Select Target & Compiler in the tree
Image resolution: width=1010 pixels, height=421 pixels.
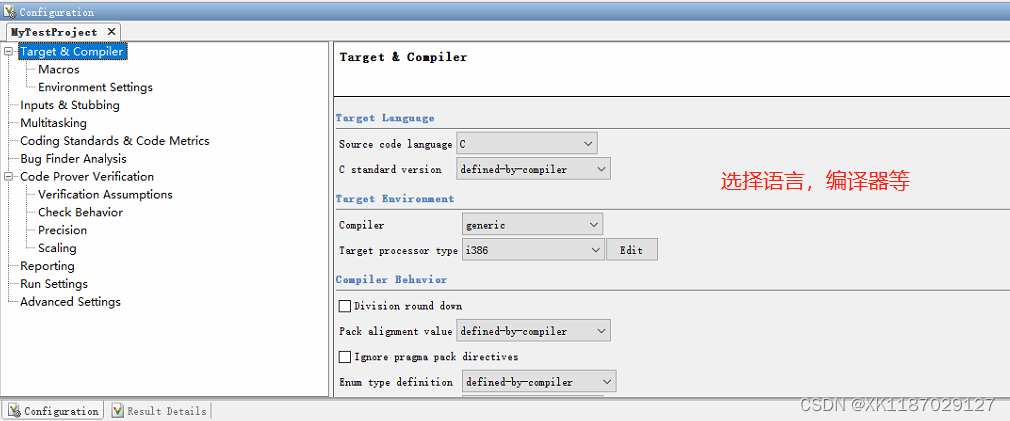coord(71,51)
